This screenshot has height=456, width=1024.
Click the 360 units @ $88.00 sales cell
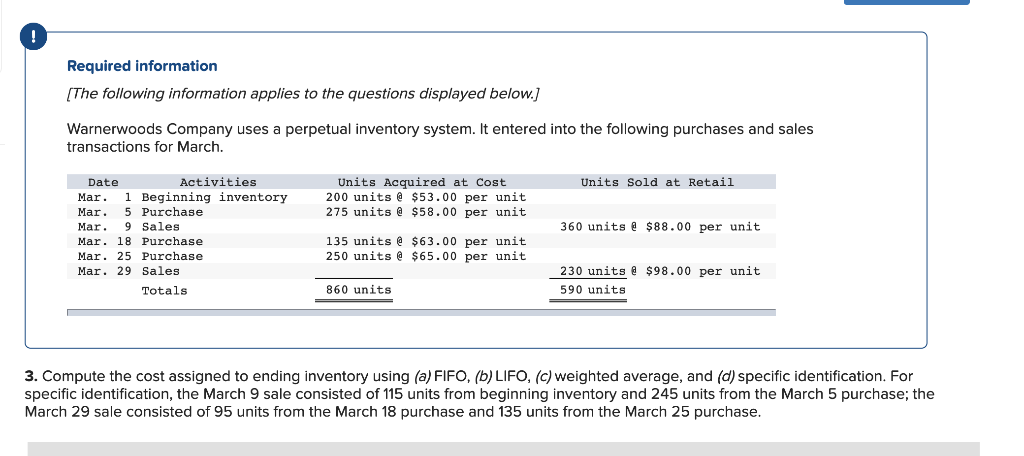pos(660,227)
